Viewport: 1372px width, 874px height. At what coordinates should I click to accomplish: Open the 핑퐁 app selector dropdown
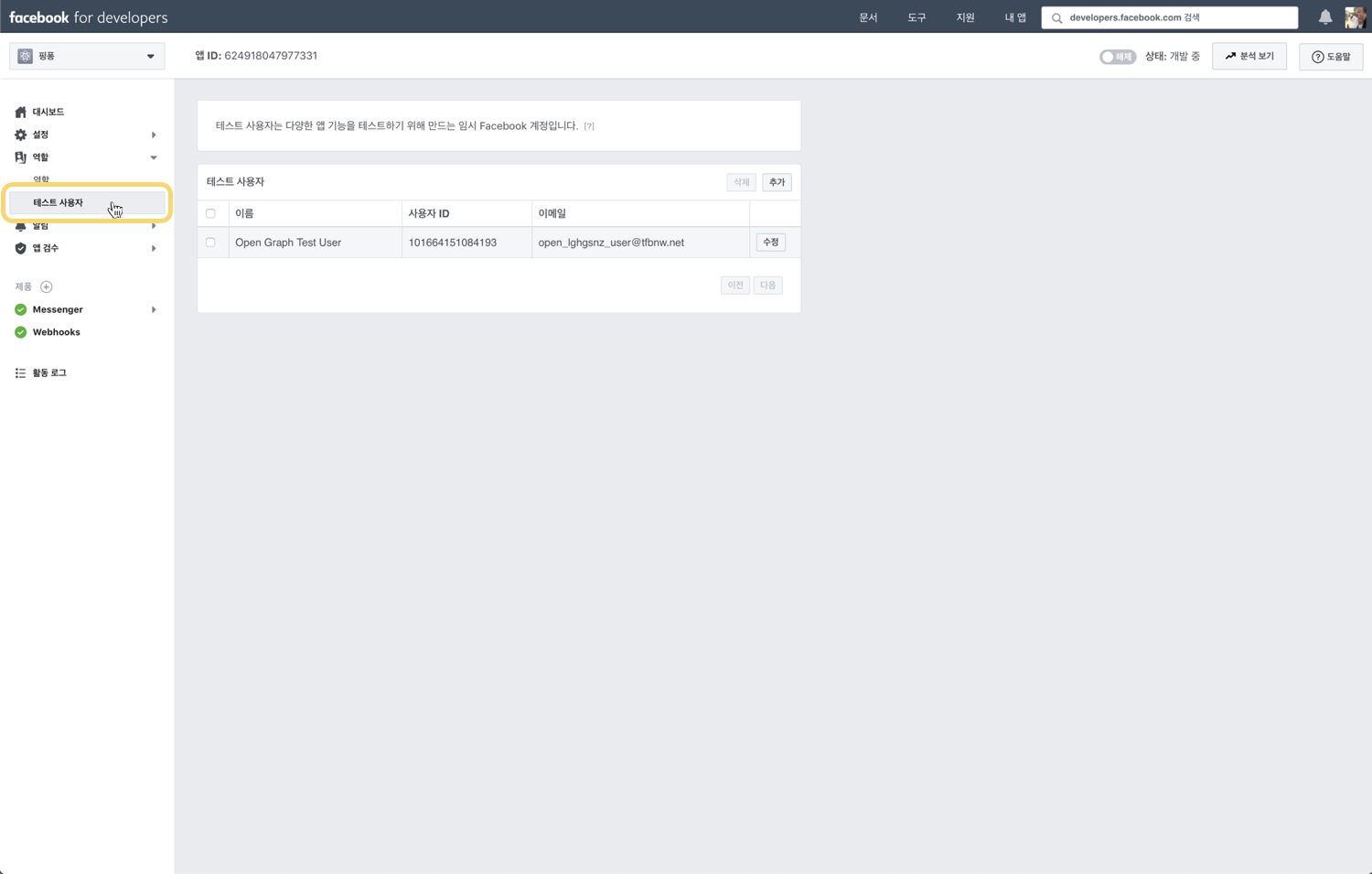point(87,56)
